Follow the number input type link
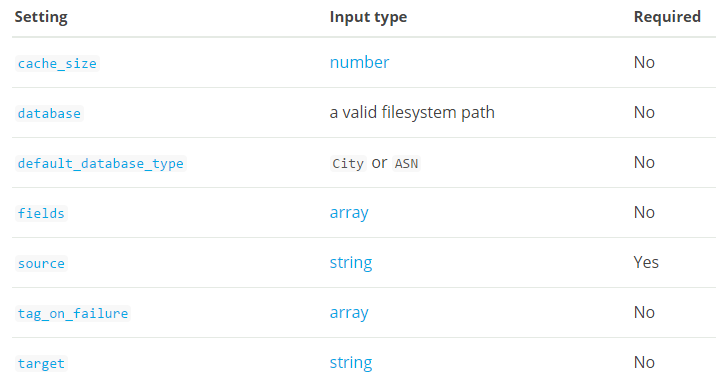This screenshot has width=716, height=384. click(359, 63)
